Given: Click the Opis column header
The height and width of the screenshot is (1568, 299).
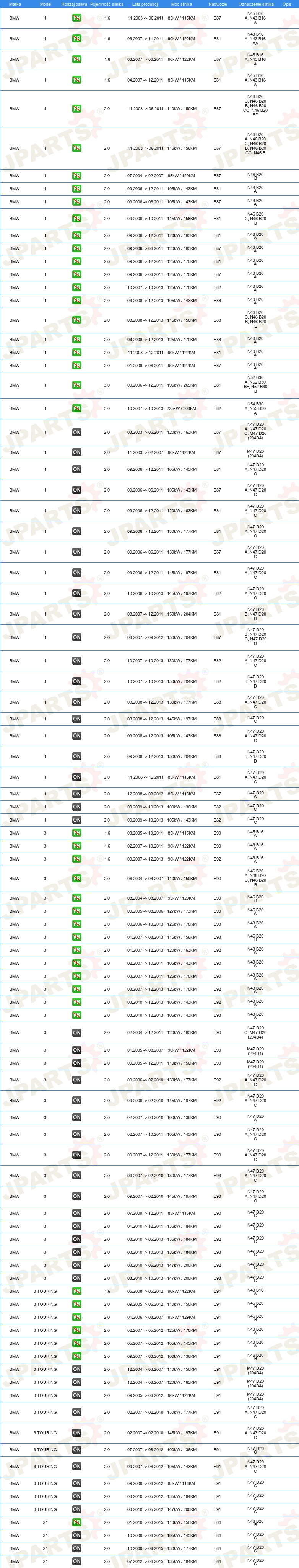Looking at the screenshot, I should click(x=287, y=4).
